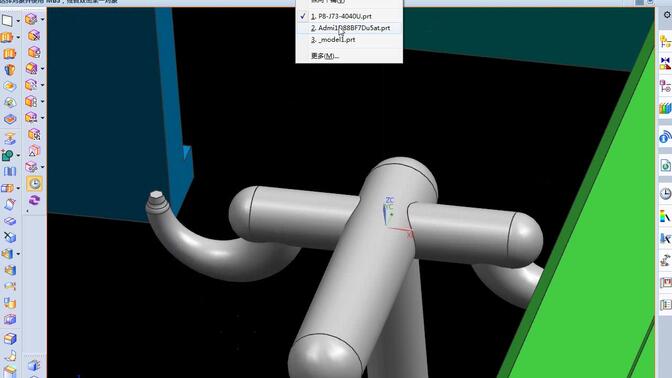Click the blue cube with black X icon
Image resolution: width=672 pixels, height=378 pixels.
[9, 237]
